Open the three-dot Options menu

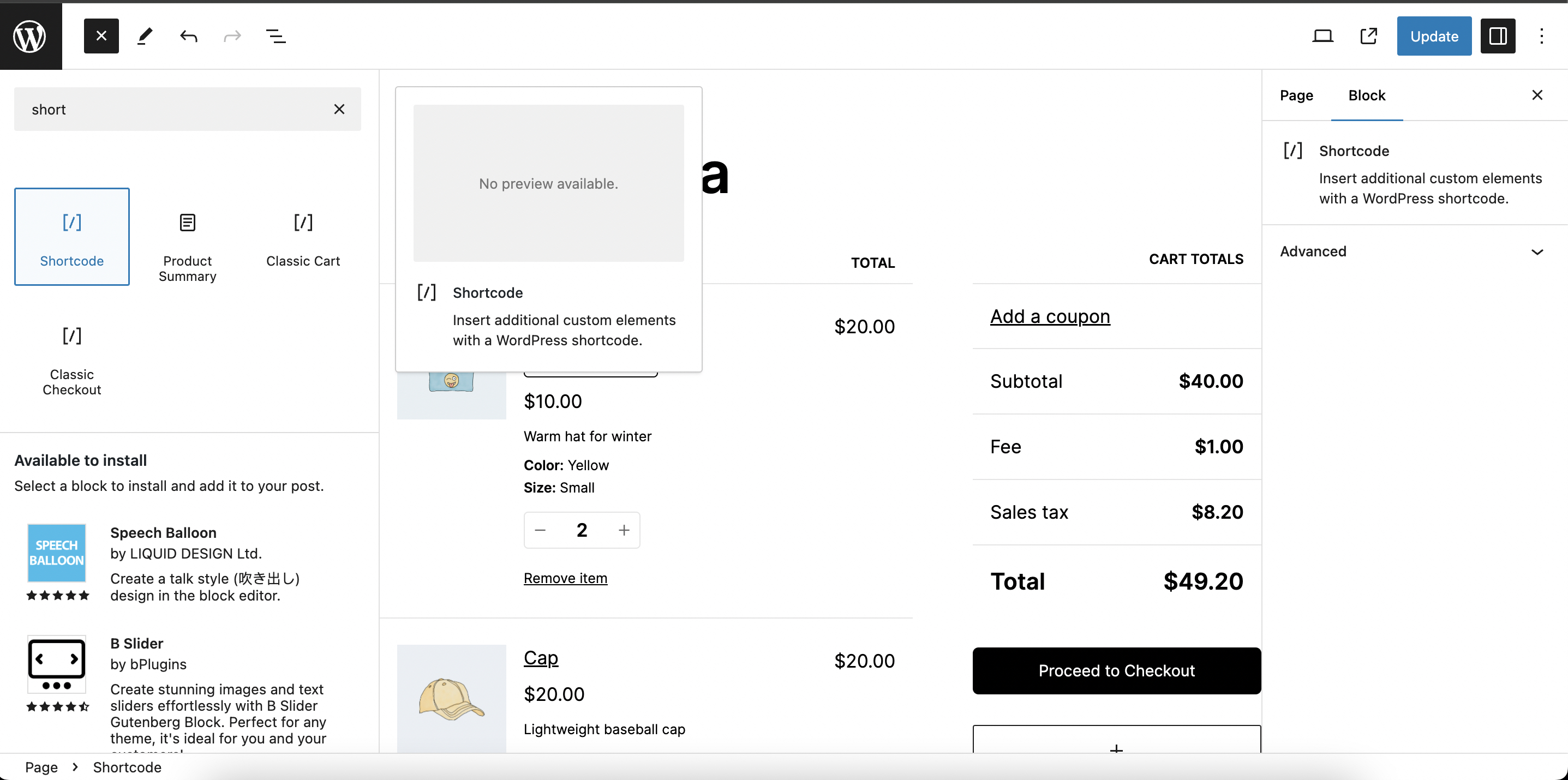pos(1541,36)
